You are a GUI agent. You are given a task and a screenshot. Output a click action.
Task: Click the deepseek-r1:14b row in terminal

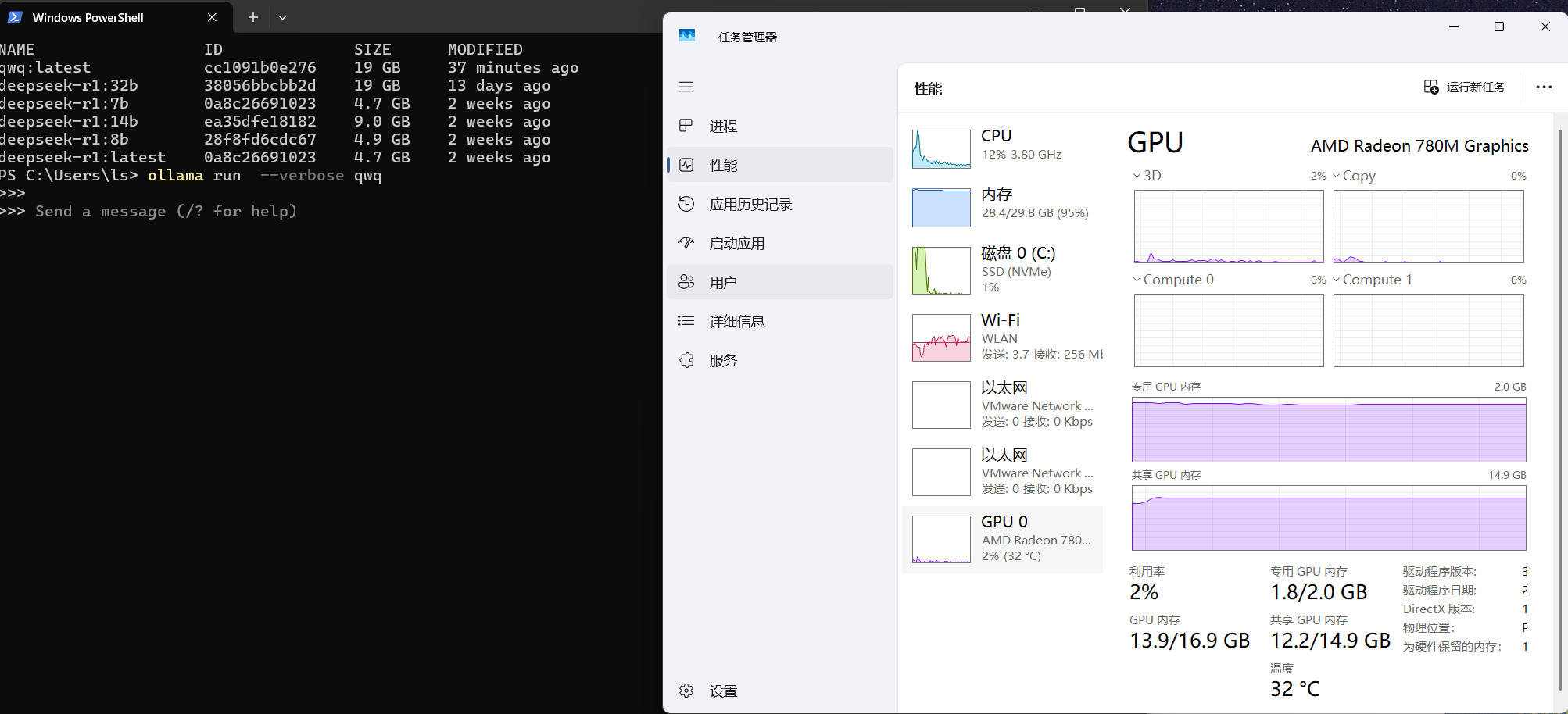[x=275, y=121]
